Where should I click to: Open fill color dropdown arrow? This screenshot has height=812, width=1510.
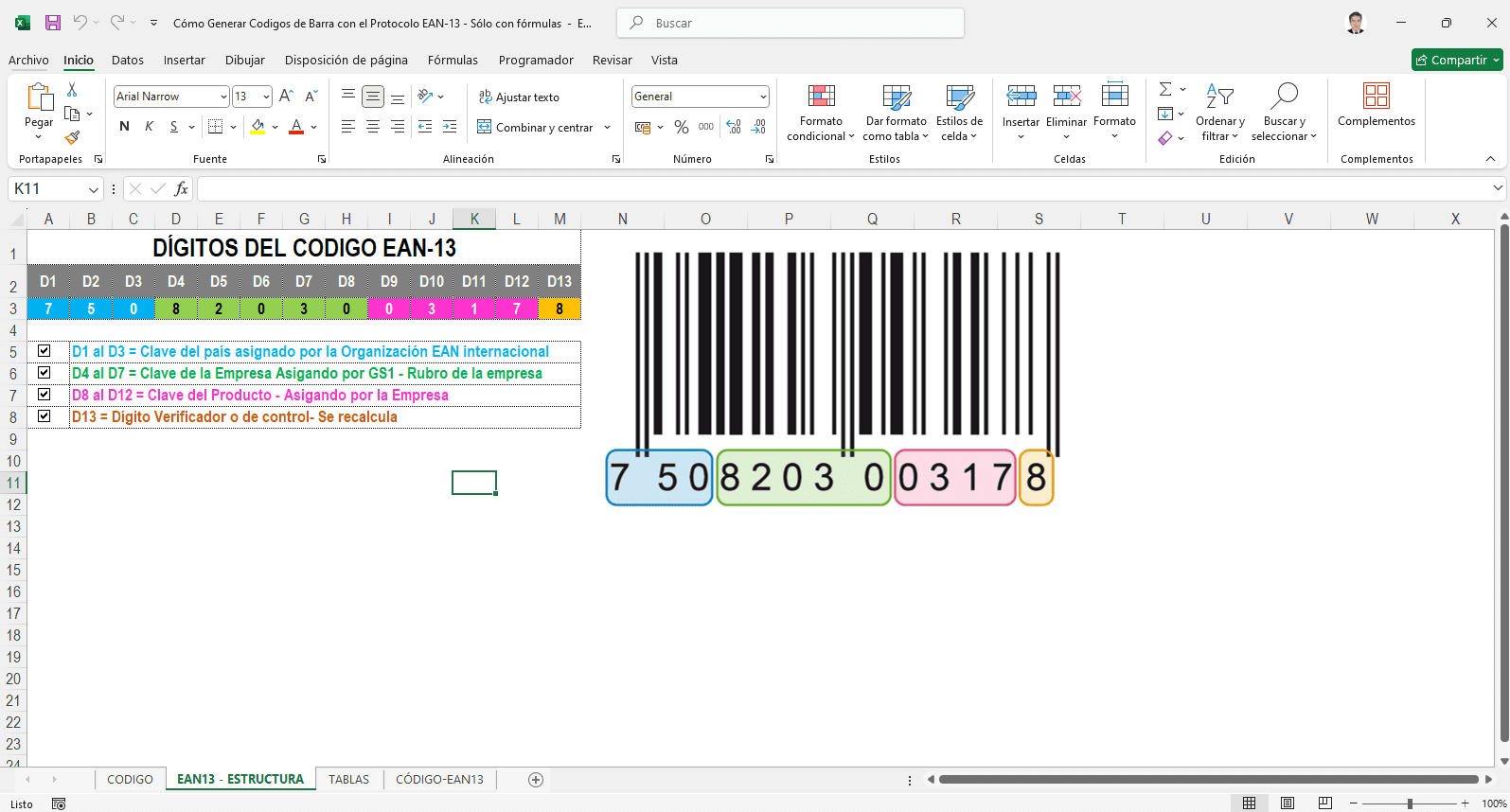coord(275,127)
